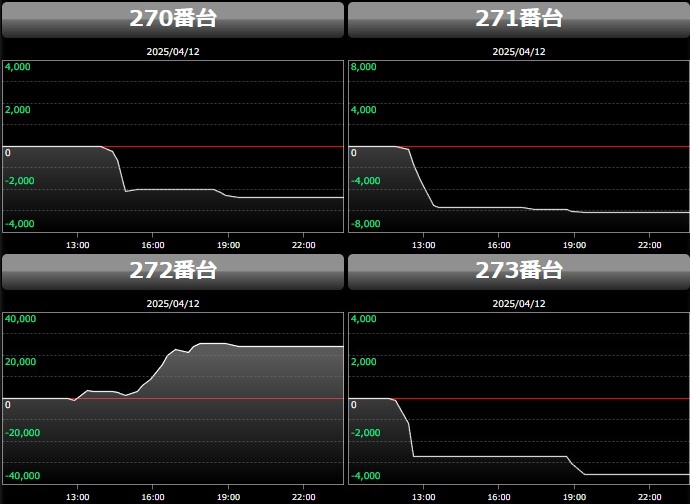The width and height of the screenshot is (690, 504).
Task: Click the peak plateau of the 272番台 graph
Action: coord(212,344)
